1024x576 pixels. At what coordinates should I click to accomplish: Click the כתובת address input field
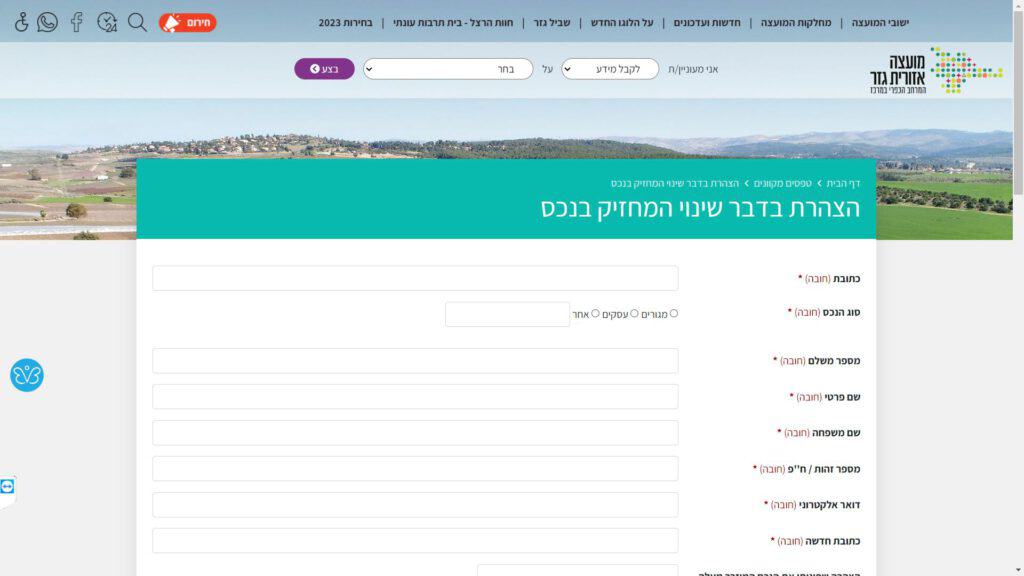(415, 278)
